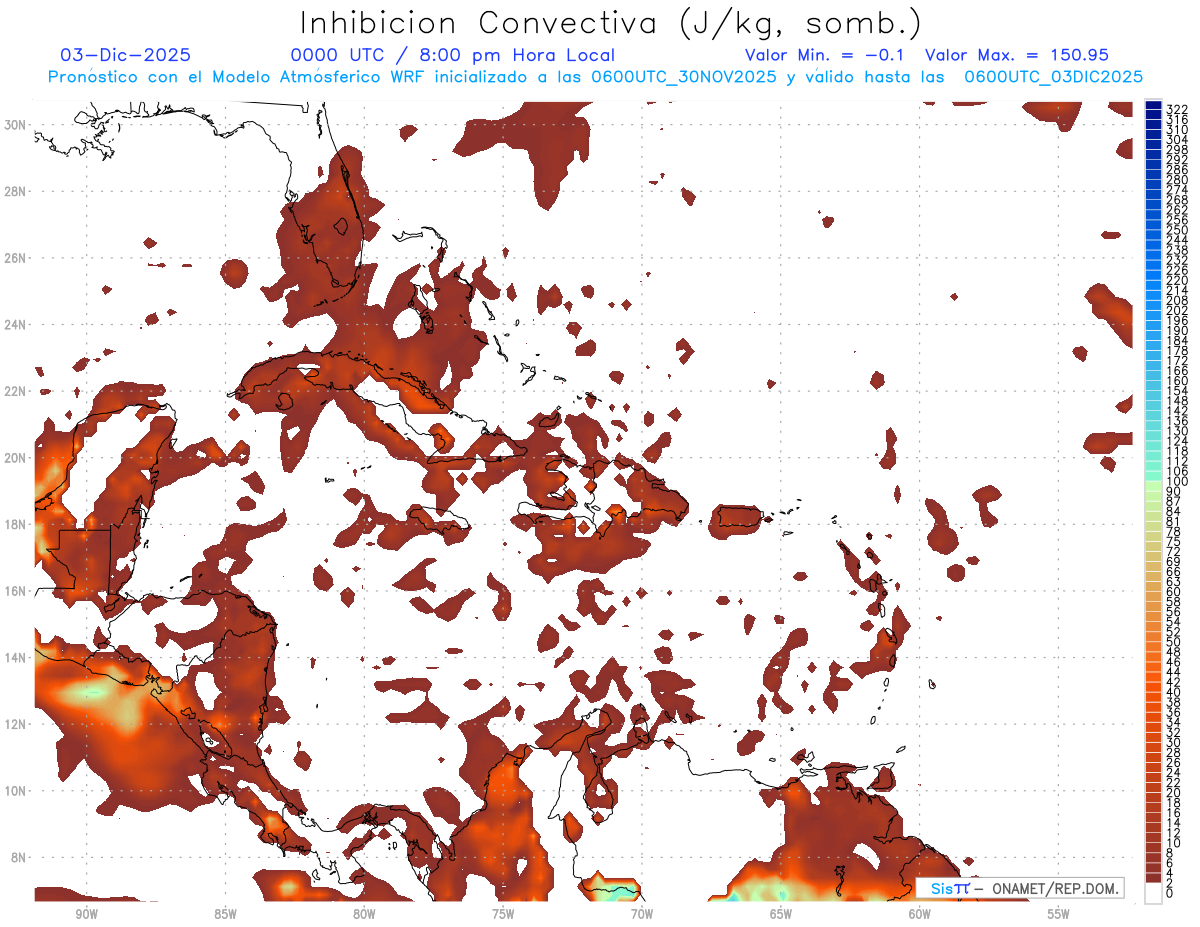Click the "60W" longitude label
1200x927 pixels.
point(920,914)
